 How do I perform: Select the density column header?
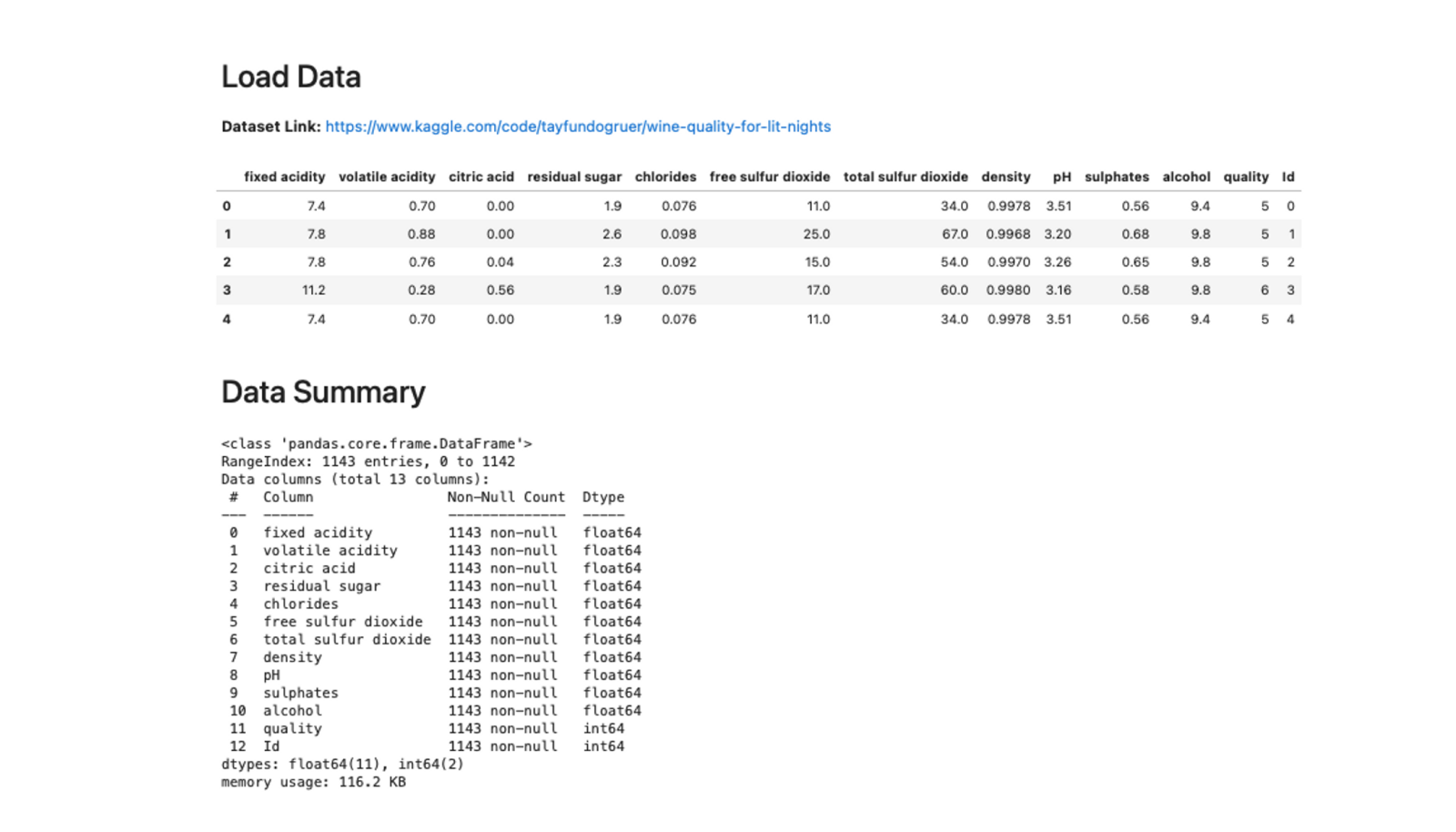tap(1006, 177)
